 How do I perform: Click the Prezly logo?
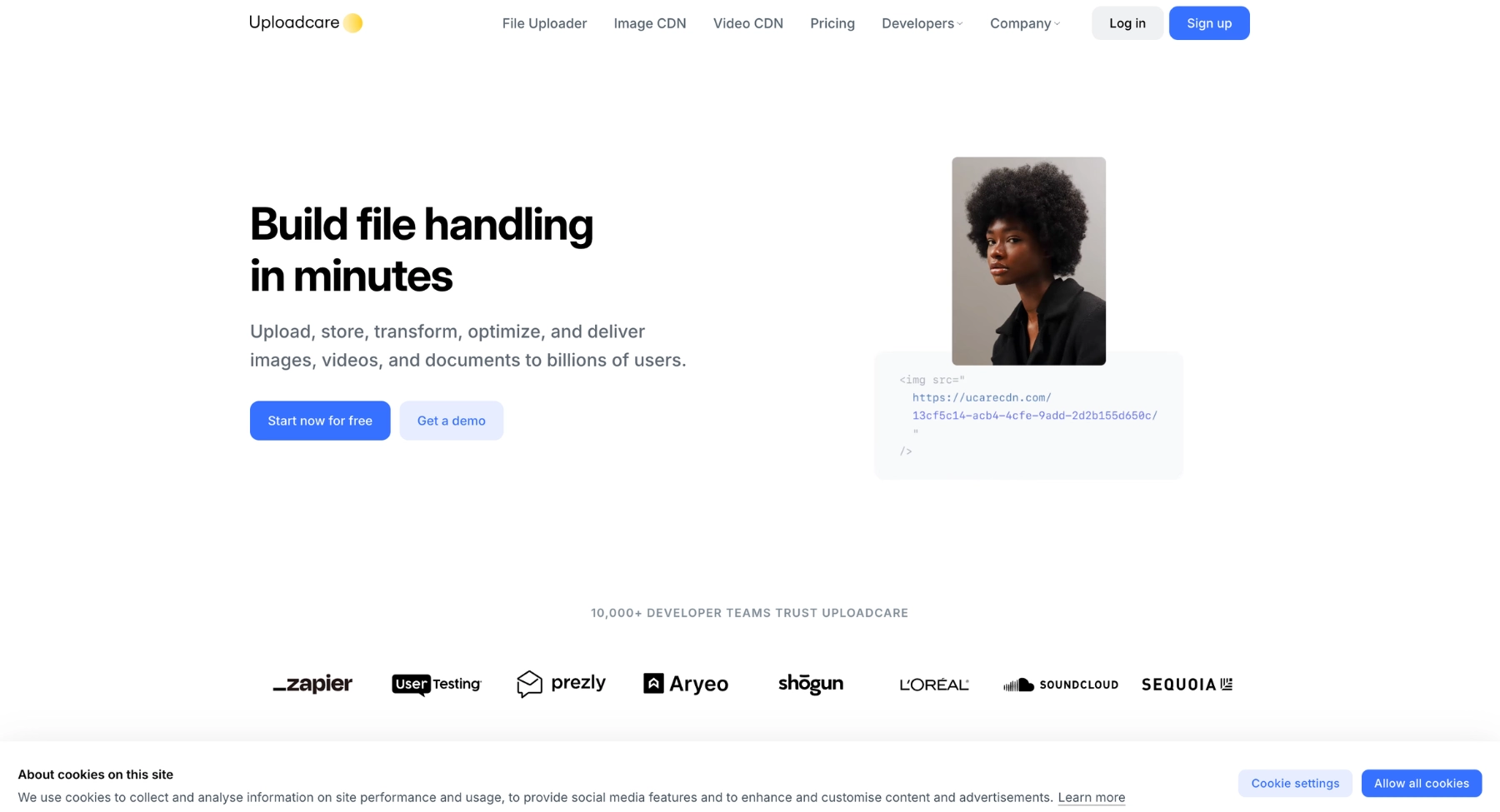tap(561, 684)
